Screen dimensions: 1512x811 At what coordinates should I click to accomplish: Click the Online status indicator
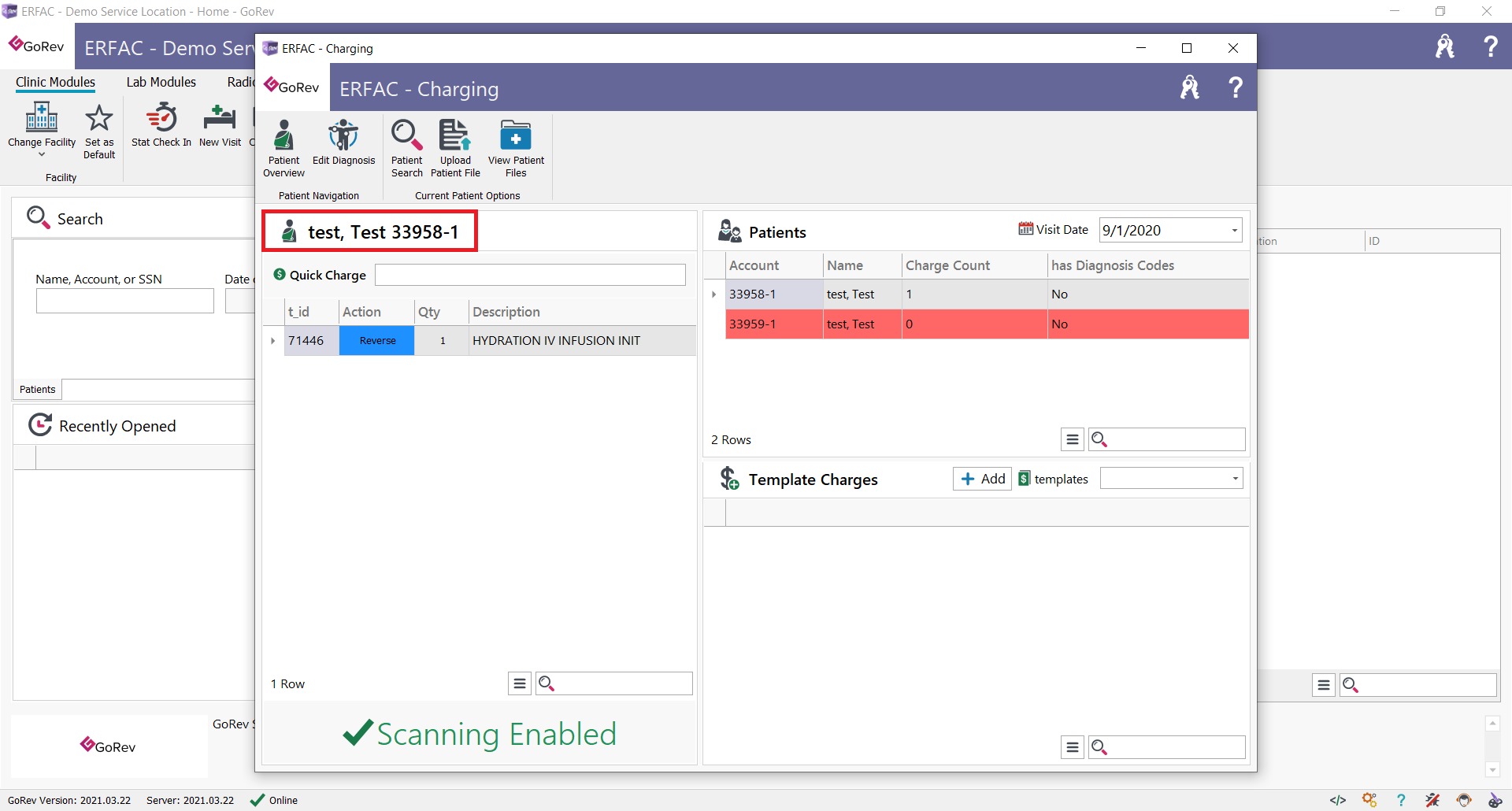tap(274, 800)
